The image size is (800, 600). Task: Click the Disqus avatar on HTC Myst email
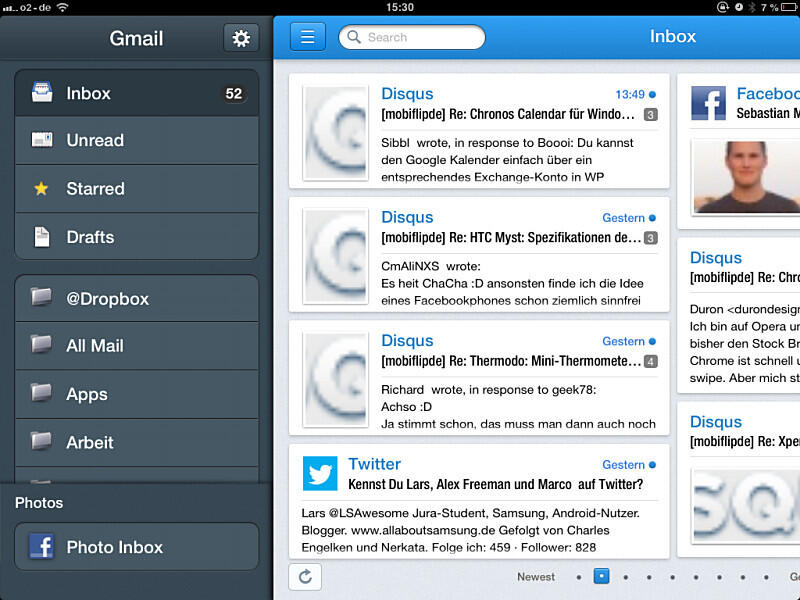click(x=336, y=256)
